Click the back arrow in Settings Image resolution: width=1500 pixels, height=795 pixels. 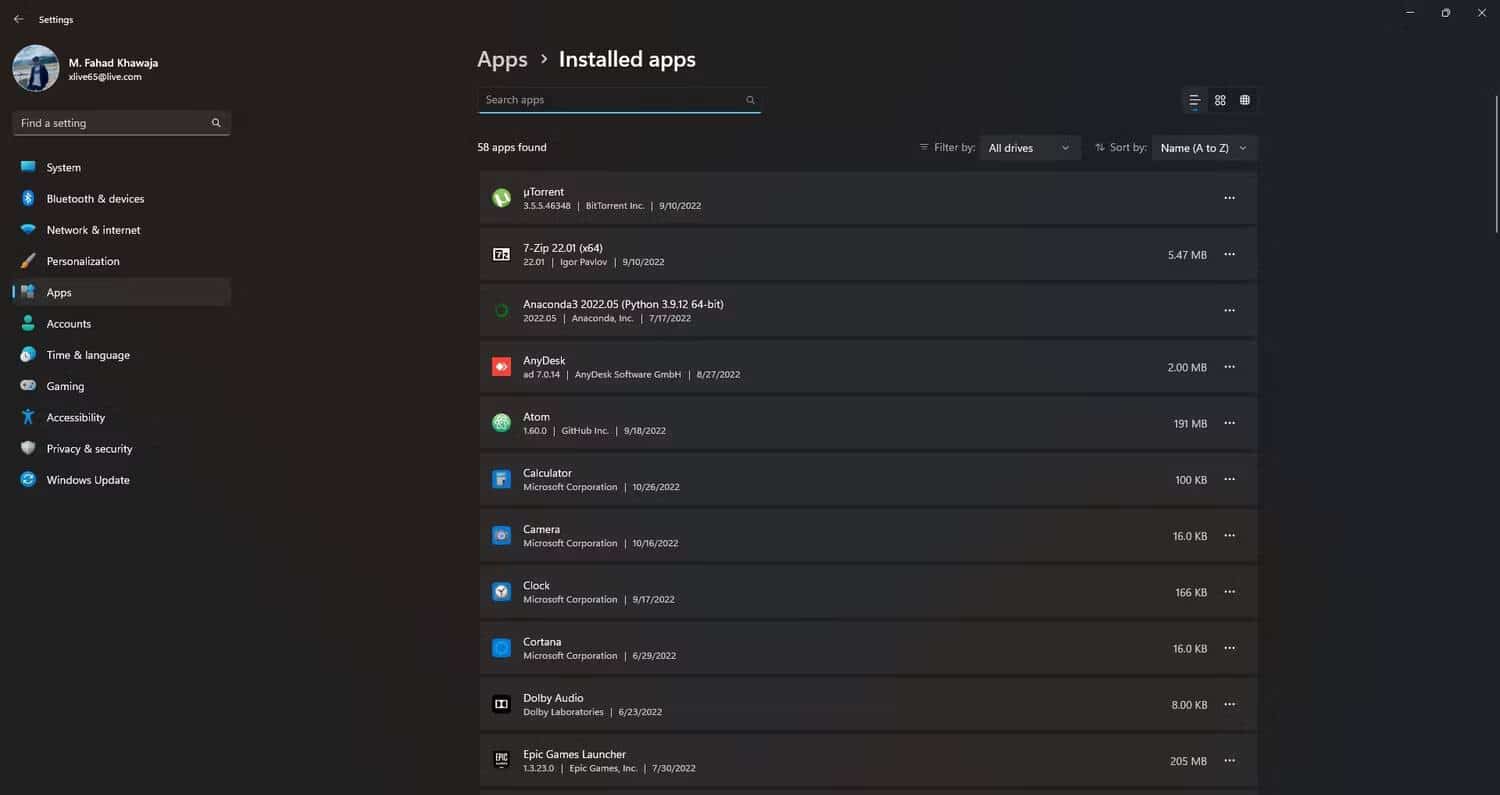(x=20, y=19)
